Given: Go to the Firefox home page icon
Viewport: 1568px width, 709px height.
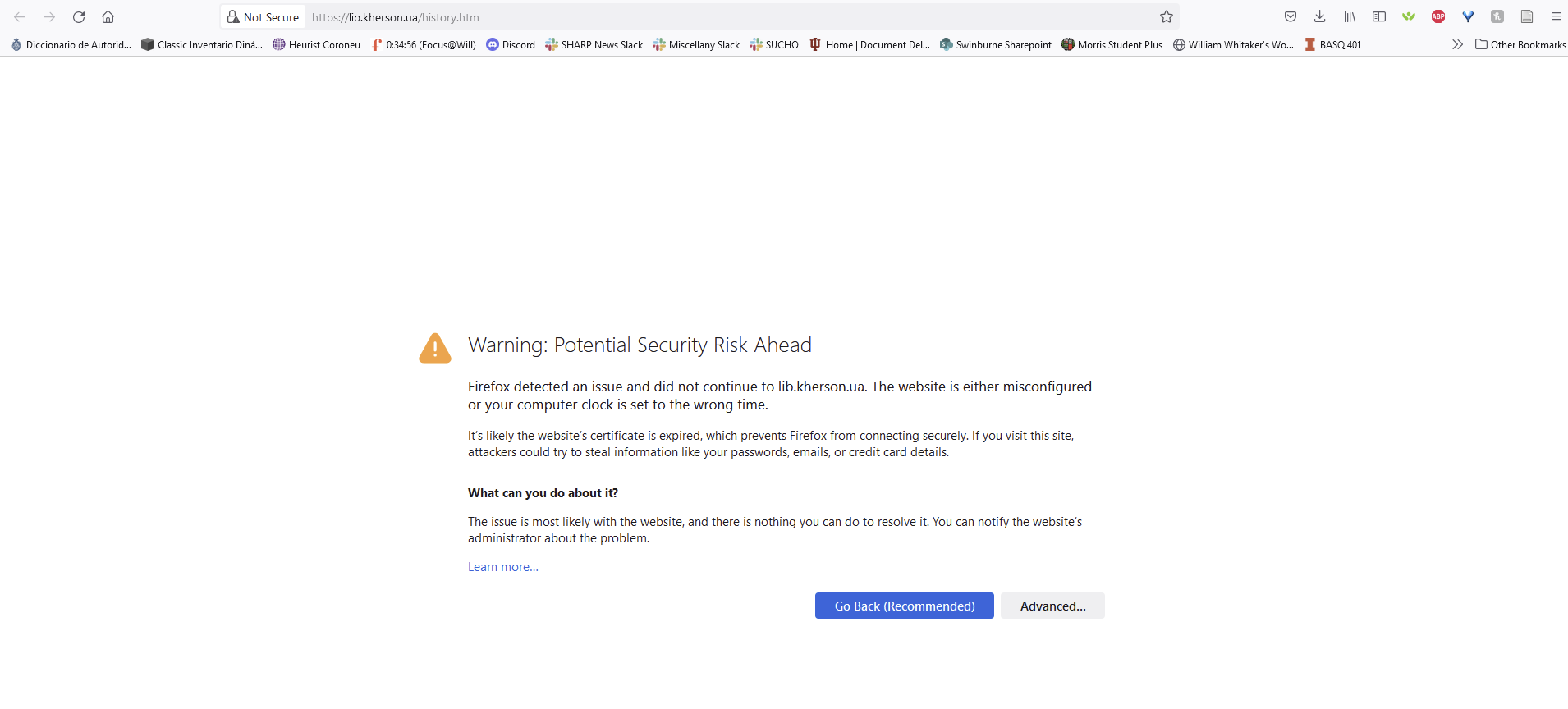Looking at the screenshot, I should coord(108,16).
